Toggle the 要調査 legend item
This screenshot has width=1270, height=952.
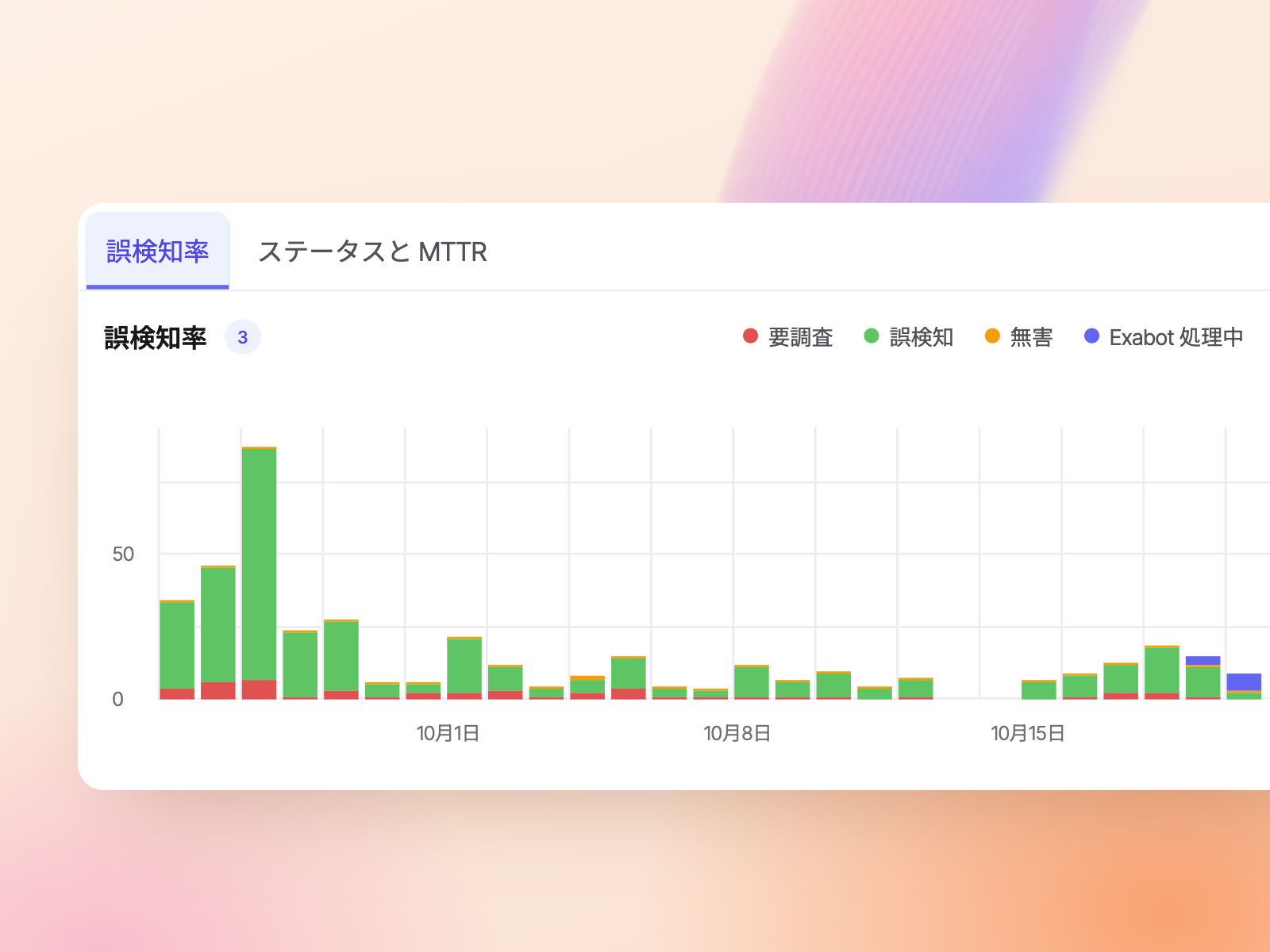click(787, 337)
